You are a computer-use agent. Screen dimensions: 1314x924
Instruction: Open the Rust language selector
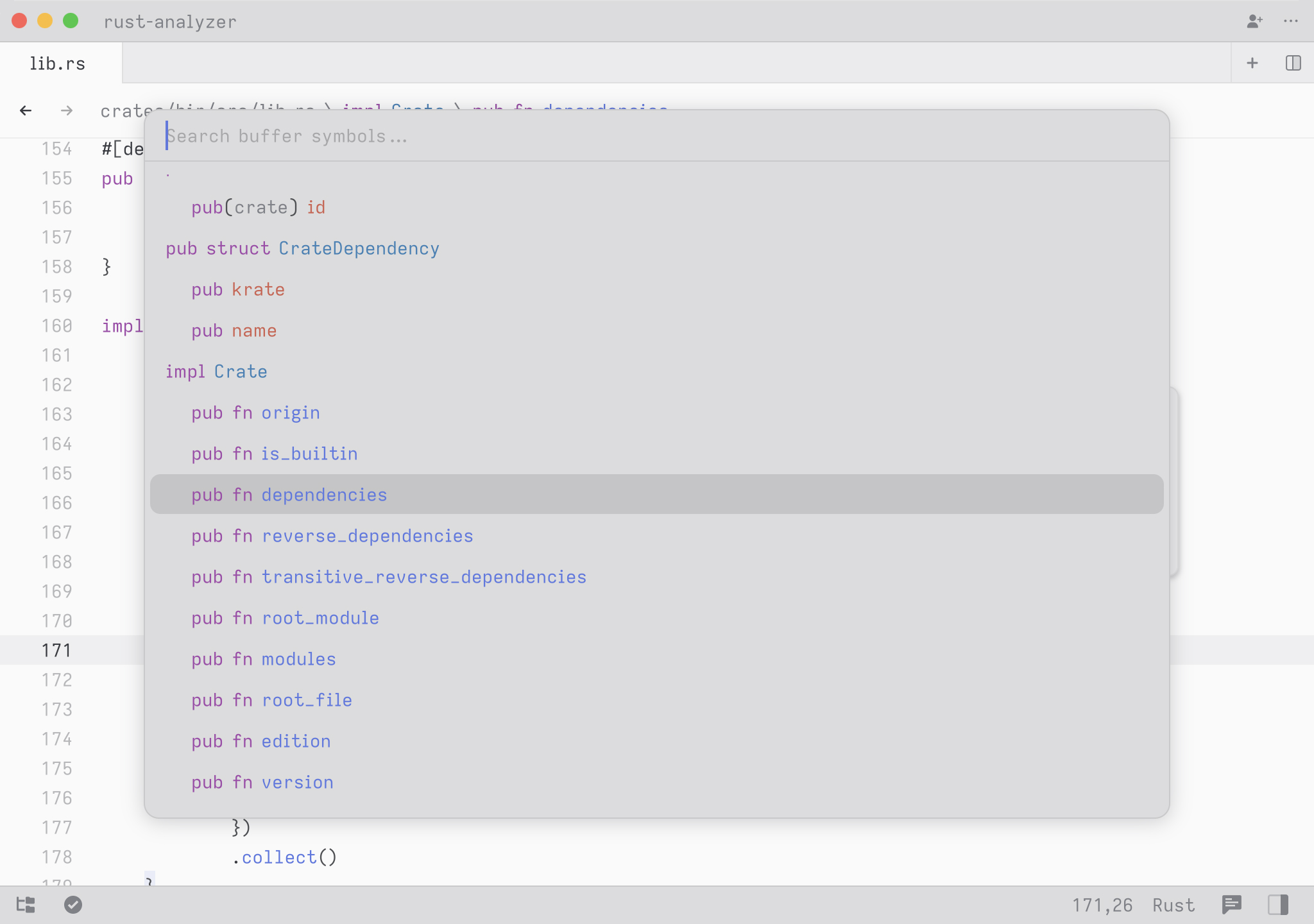1173,905
